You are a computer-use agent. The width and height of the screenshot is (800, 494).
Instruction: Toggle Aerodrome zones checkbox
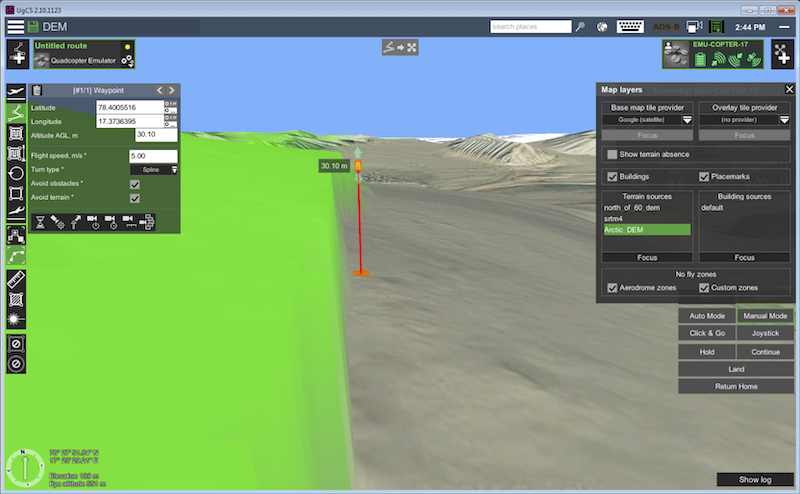(612, 288)
